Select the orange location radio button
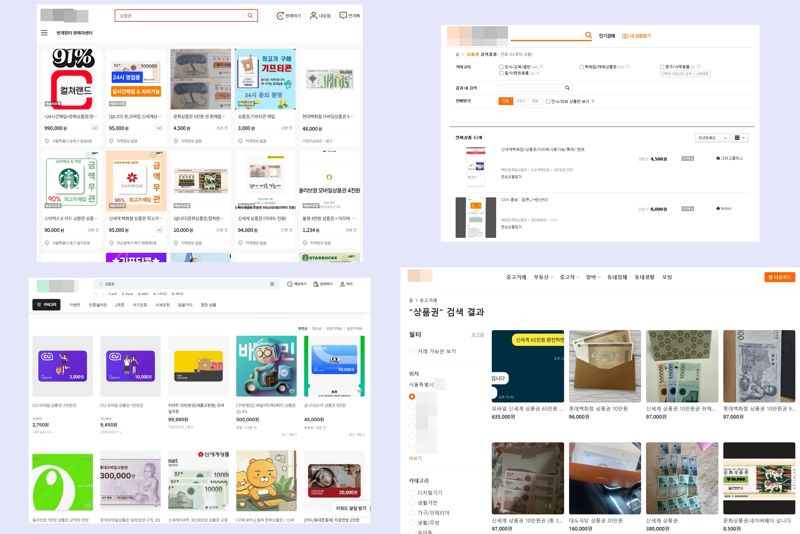 pyautogui.click(x=412, y=397)
